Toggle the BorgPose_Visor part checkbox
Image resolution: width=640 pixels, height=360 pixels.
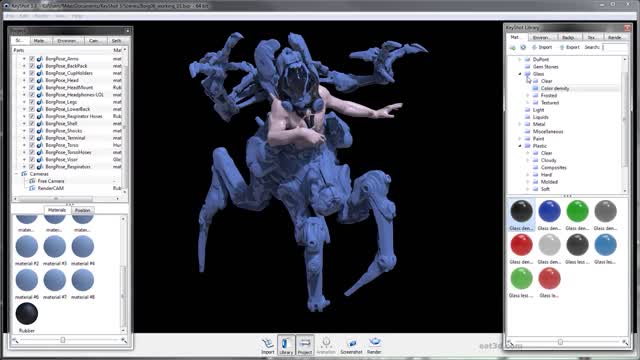click(32, 160)
